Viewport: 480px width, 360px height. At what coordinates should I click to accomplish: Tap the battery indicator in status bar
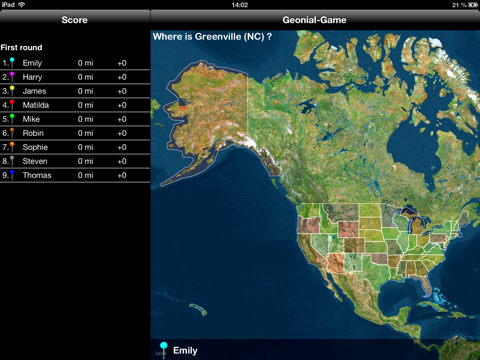[473, 5]
